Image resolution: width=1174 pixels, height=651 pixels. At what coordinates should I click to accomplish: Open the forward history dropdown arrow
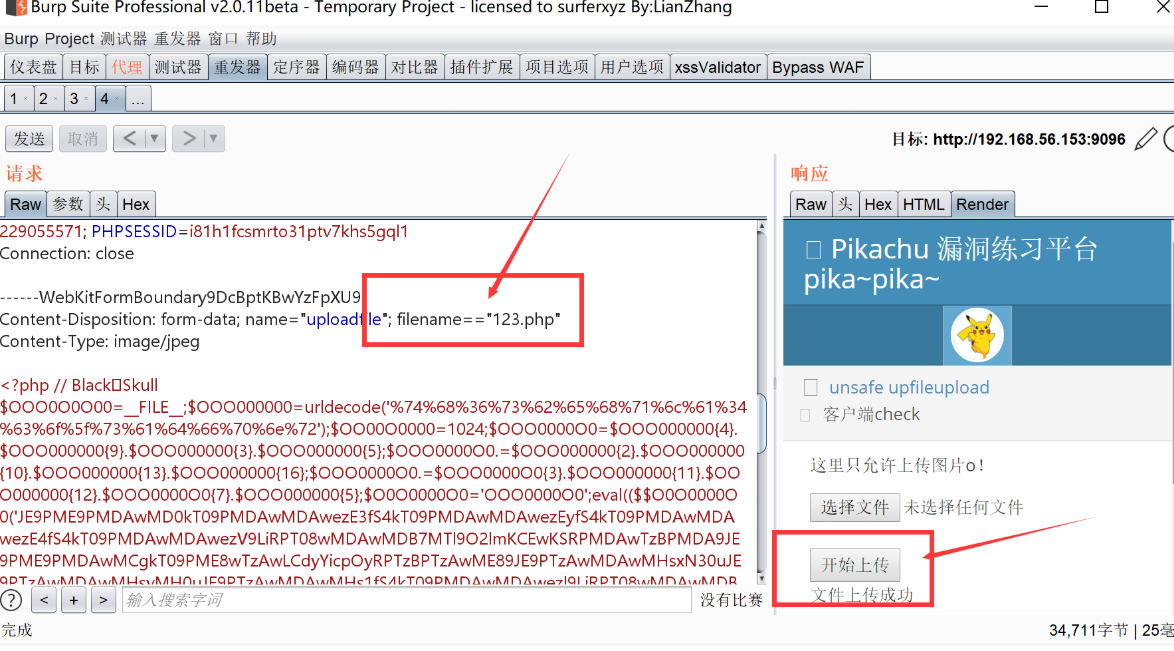pyautogui.click(x=213, y=139)
